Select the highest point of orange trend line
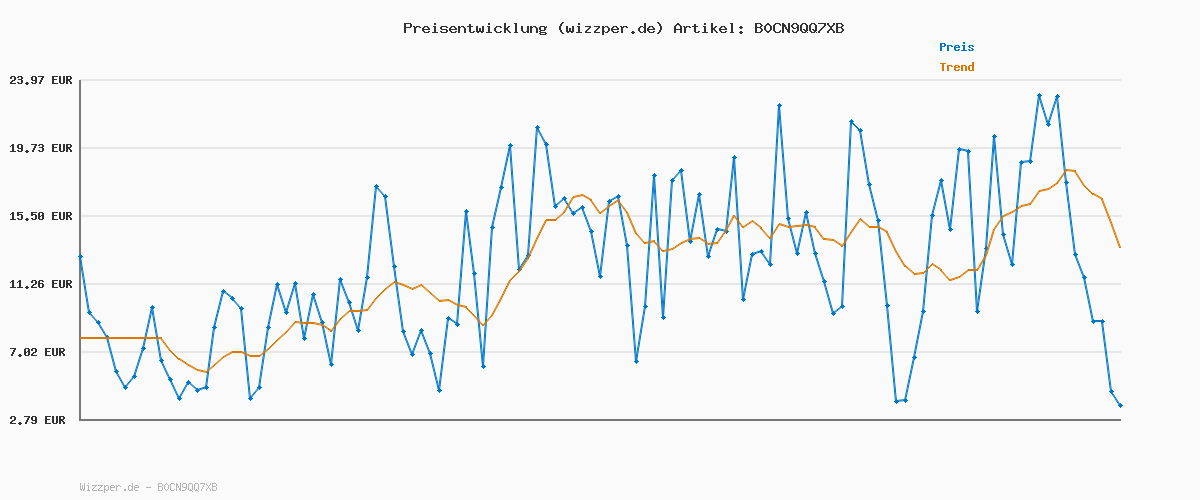 1066,170
